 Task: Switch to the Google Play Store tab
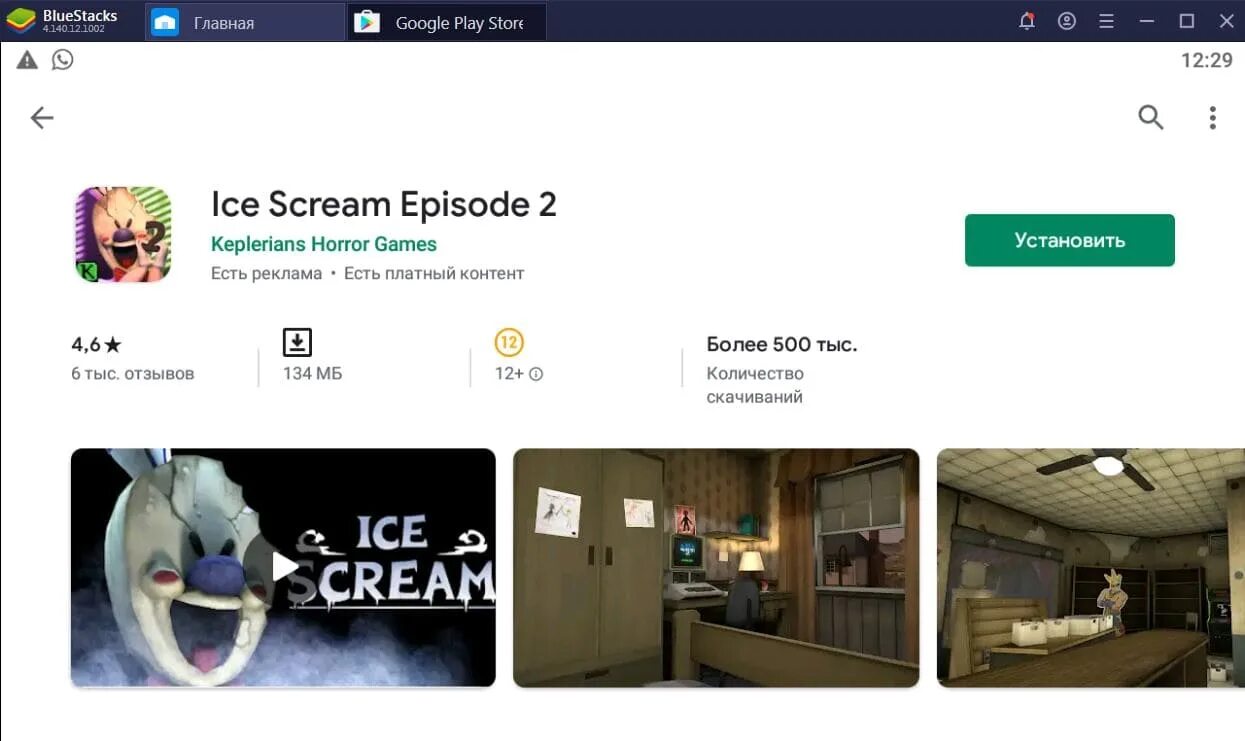[x=447, y=22]
